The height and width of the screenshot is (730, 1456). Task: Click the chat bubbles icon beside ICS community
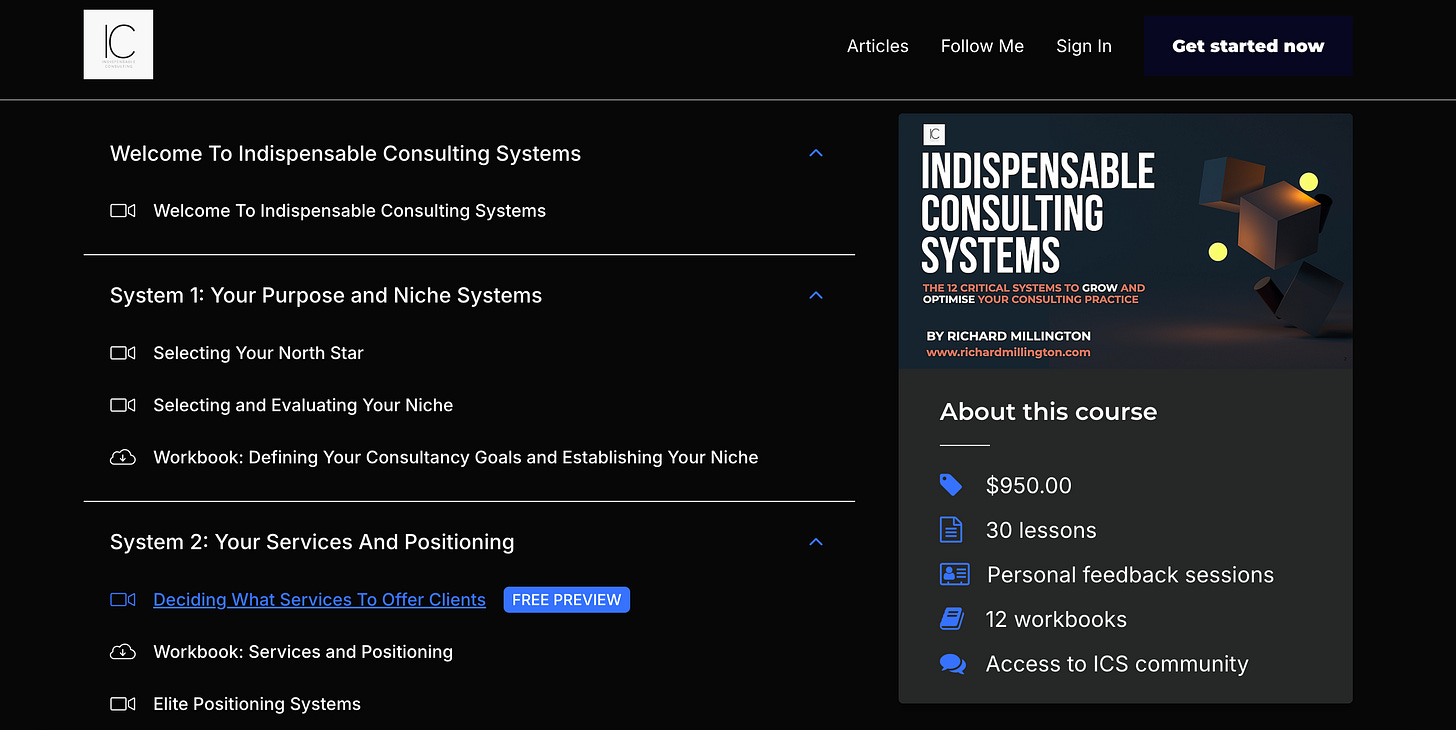click(x=953, y=664)
